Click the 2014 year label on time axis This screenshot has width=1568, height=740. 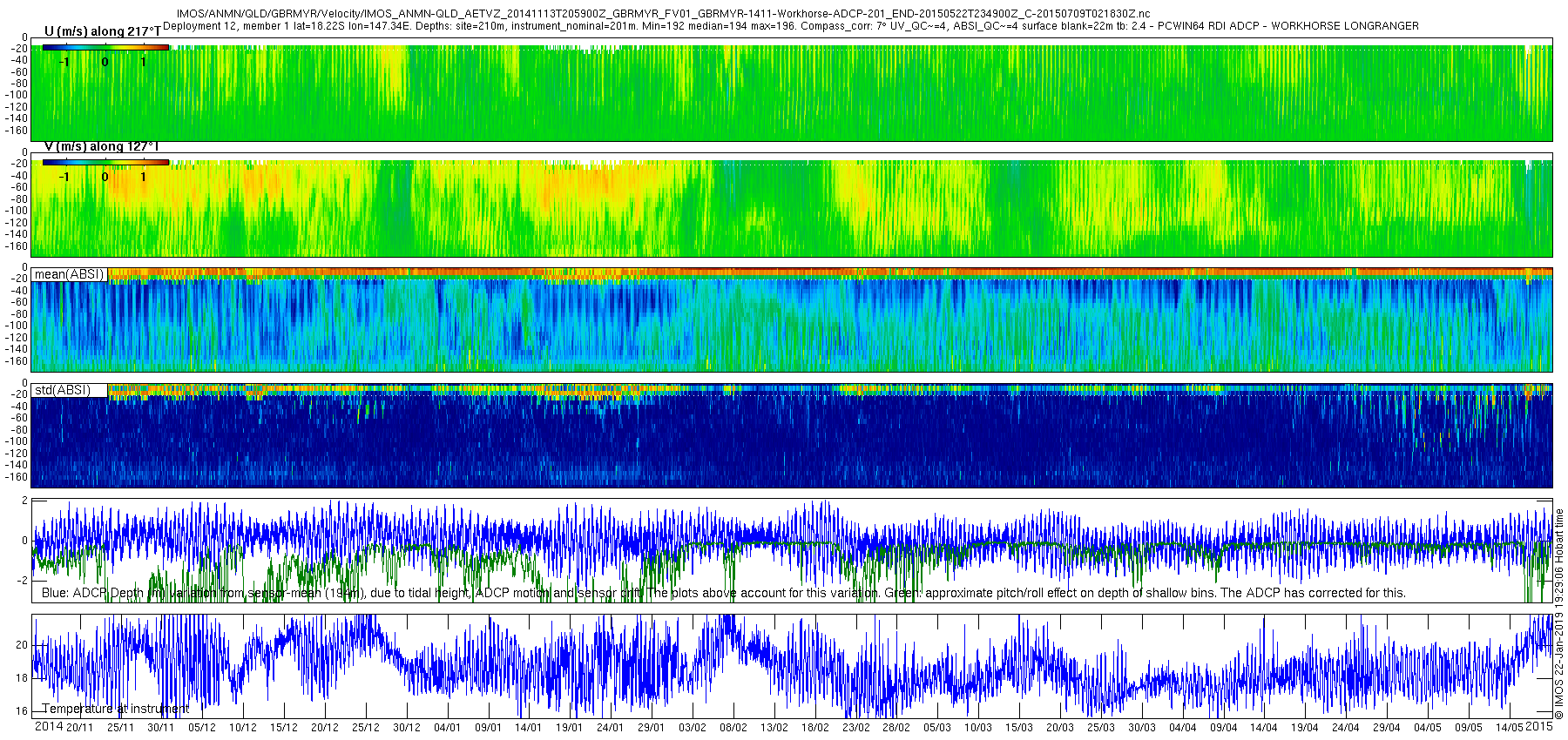(49, 726)
